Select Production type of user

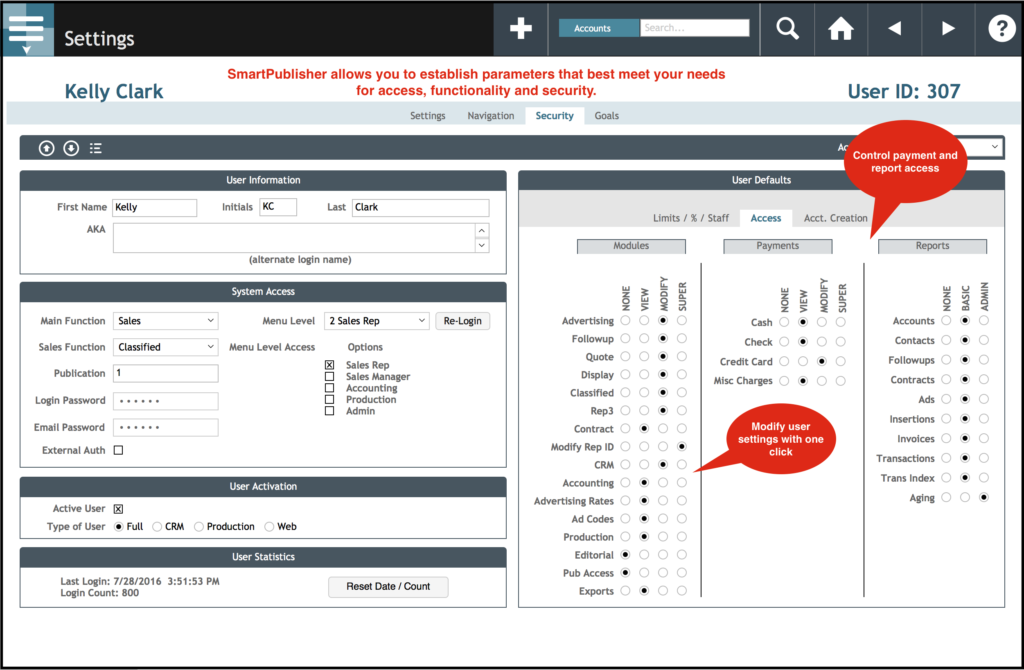tap(199, 526)
